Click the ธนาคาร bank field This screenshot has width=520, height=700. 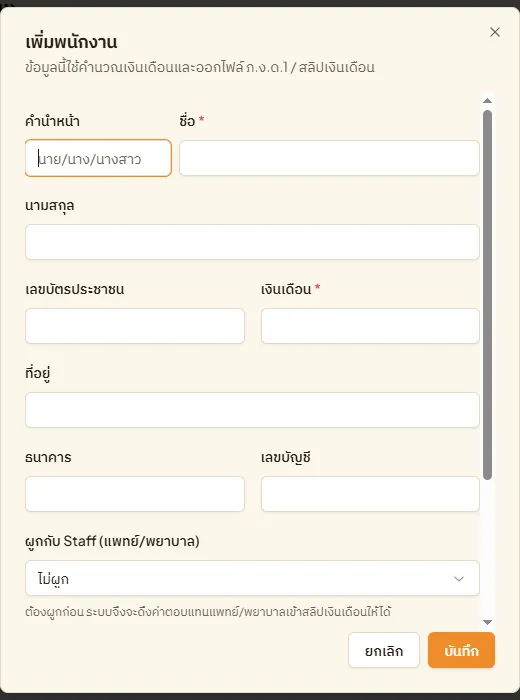pos(135,494)
